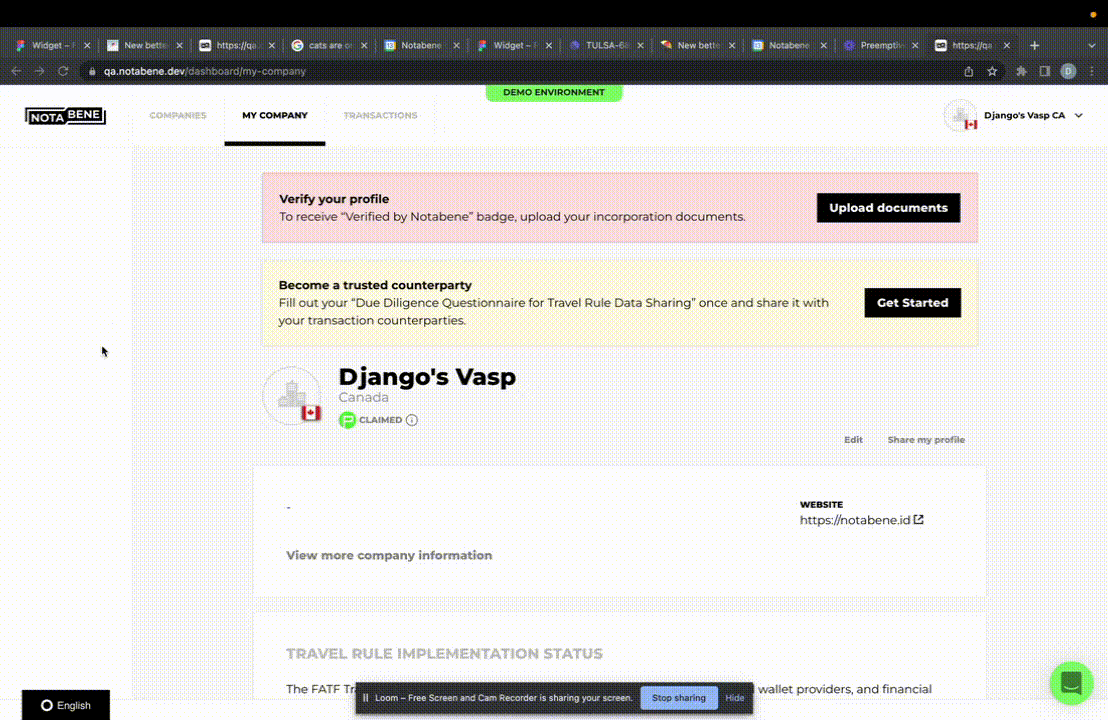Click the browser back arrow
This screenshot has height=720, width=1108.
16,71
